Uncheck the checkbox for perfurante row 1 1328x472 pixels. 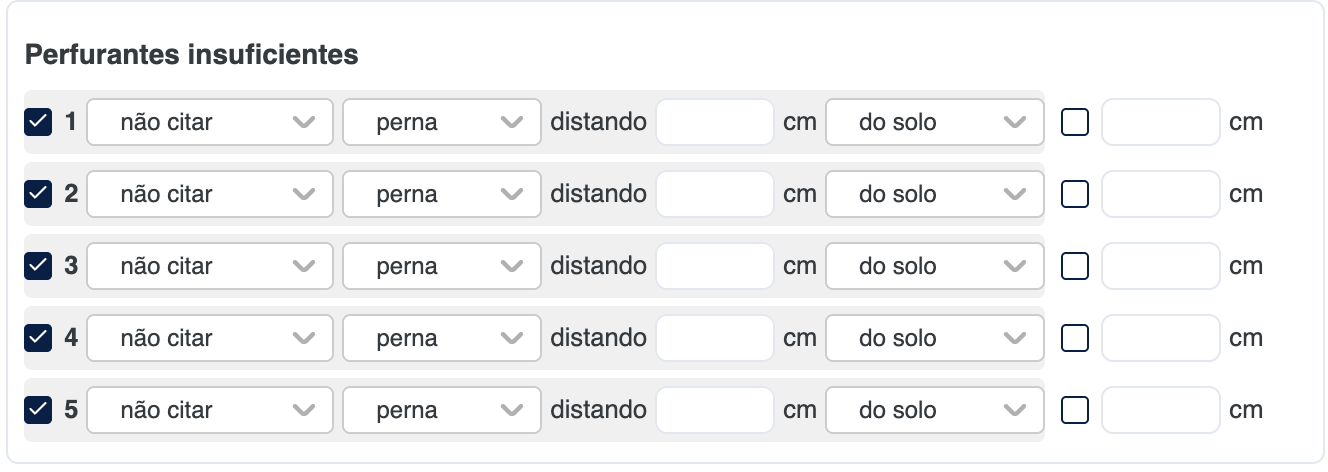point(38,122)
